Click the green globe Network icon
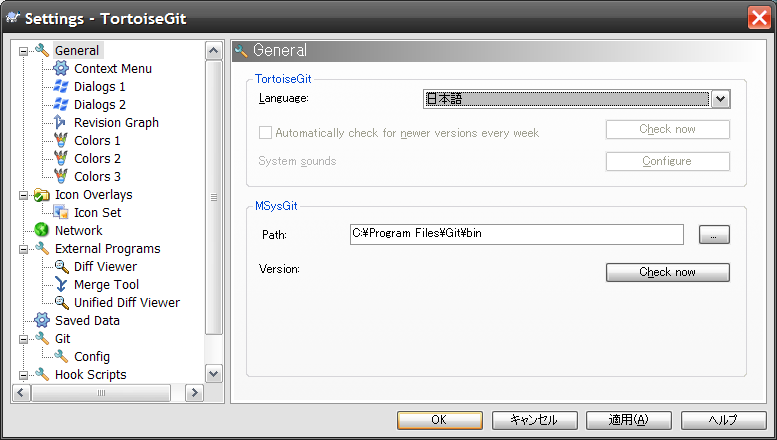The height and width of the screenshot is (440, 777). (x=42, y=230)
